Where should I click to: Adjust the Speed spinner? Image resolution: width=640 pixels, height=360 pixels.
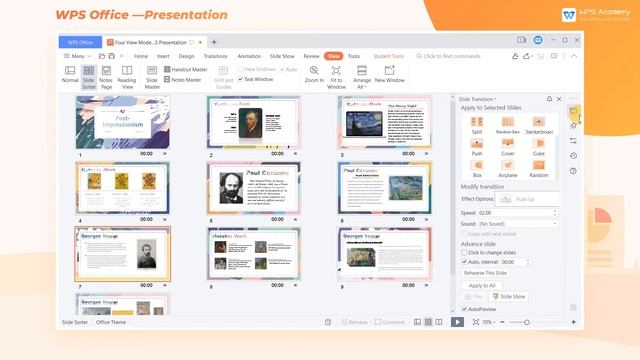[x=555, y=213]
